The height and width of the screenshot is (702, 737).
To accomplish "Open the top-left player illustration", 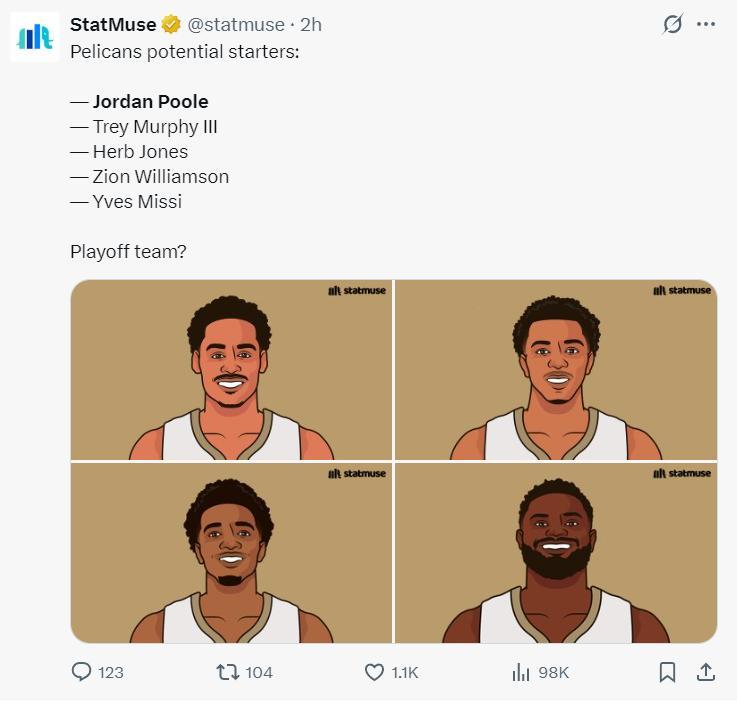I will coord(231,370).
